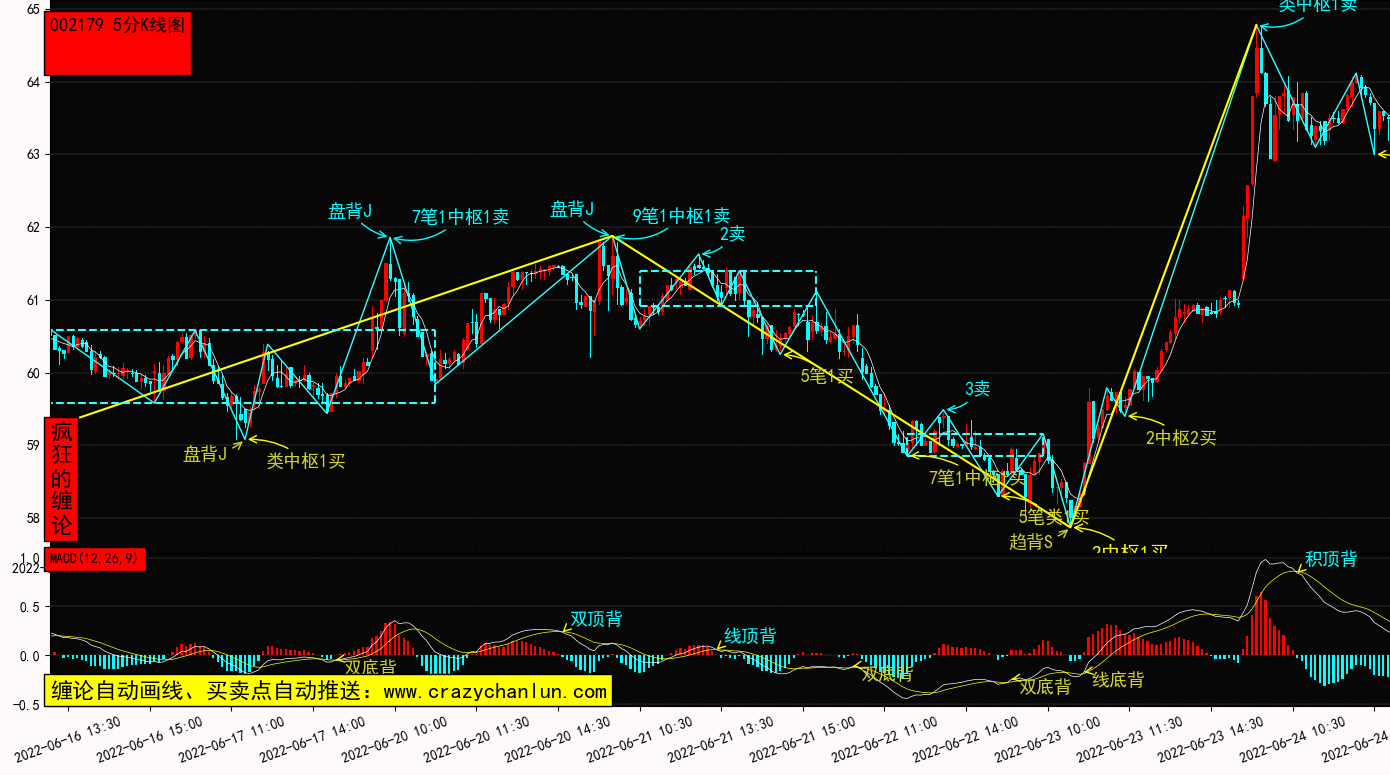Click the 线顶背 MACD annotation
The height and width of the screenshot is (775, 1390).
point(750,636)
